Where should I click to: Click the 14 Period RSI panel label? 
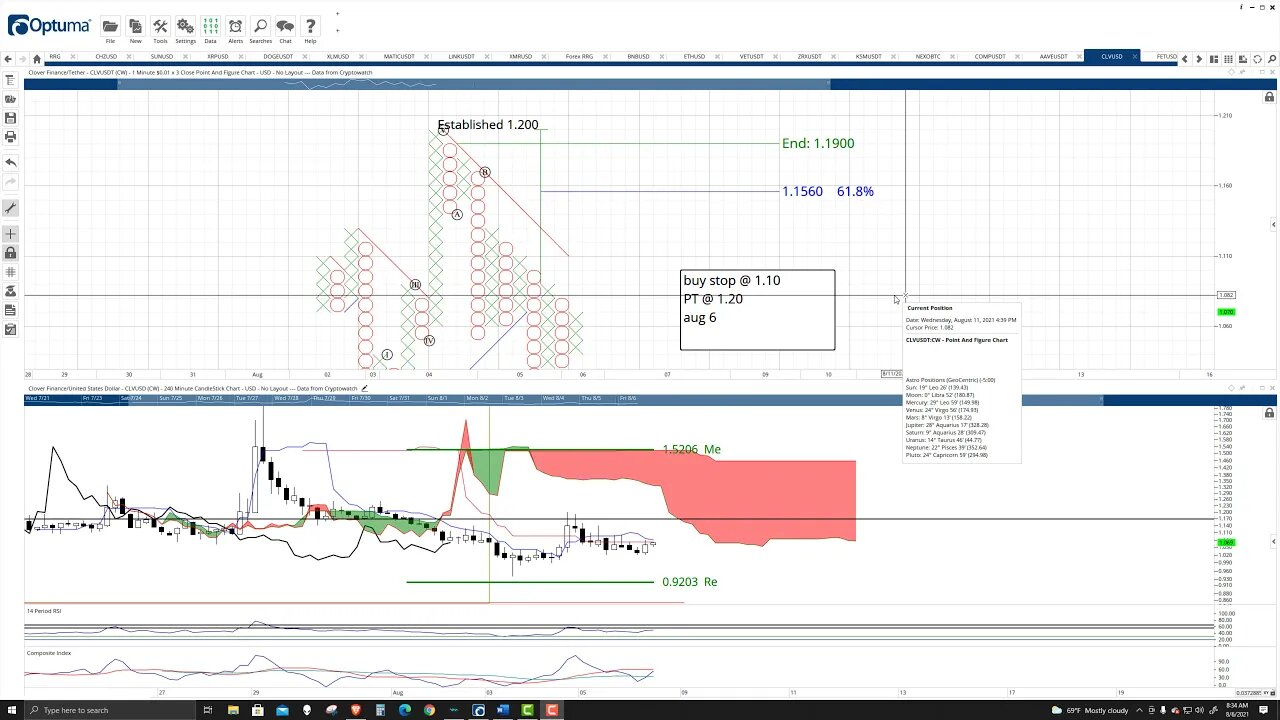[x=44, y=610]
